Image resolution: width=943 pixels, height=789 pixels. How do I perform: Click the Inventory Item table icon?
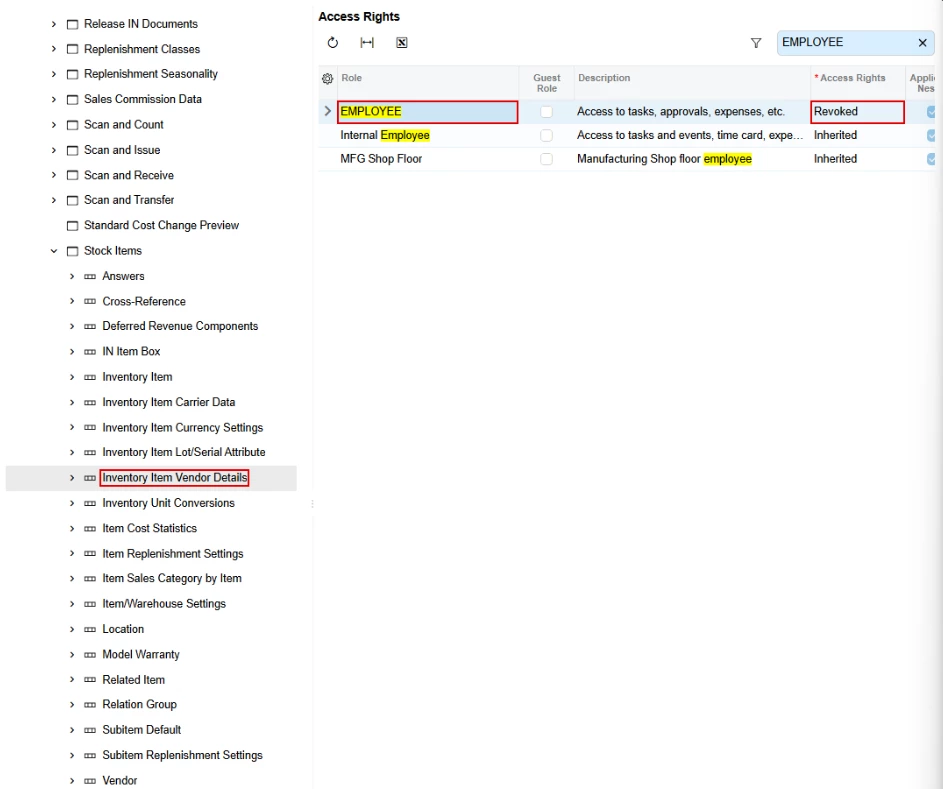(90, 378)
